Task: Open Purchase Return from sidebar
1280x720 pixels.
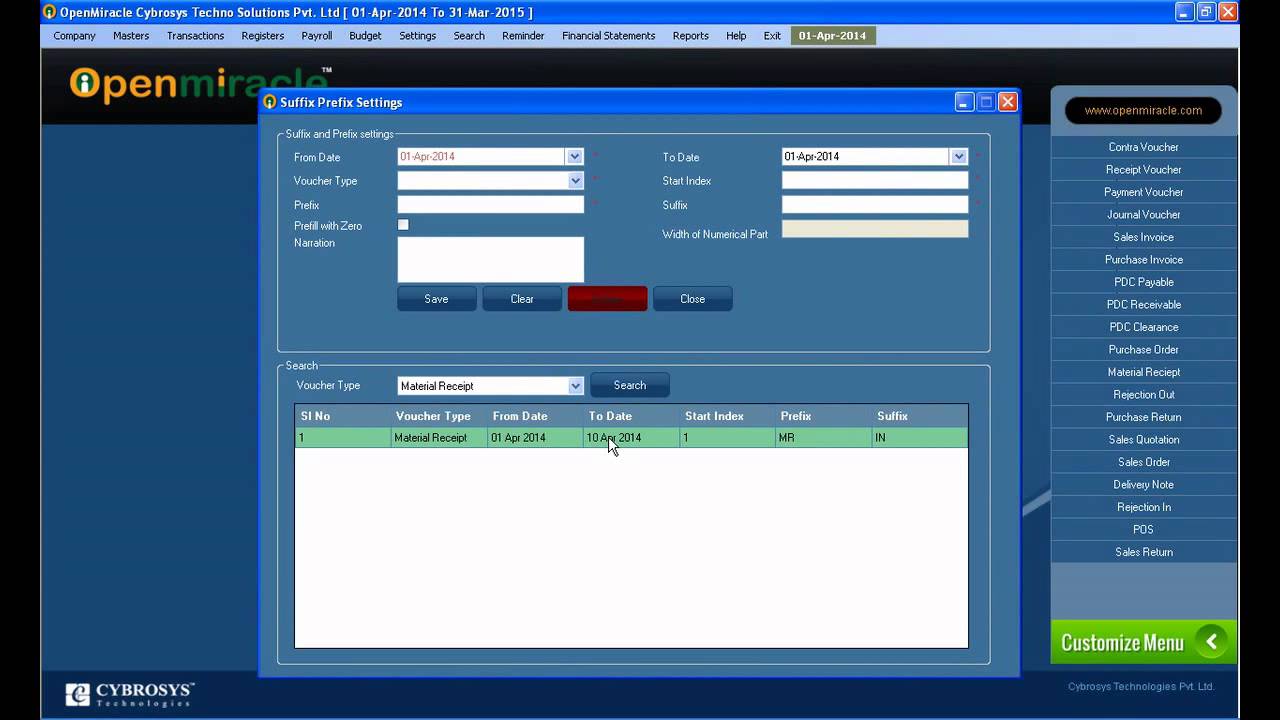Action: (1143, 417)
